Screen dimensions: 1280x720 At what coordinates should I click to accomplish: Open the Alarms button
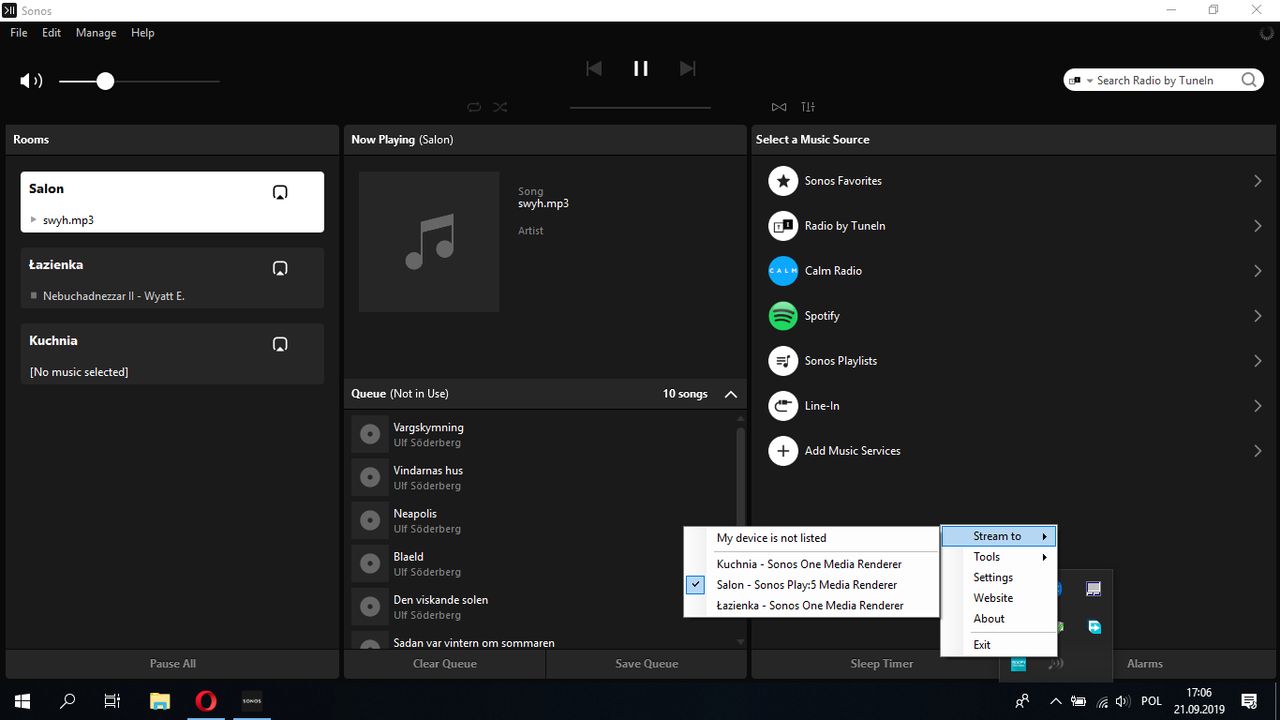pyautogui.click(x=1145, y=664)
